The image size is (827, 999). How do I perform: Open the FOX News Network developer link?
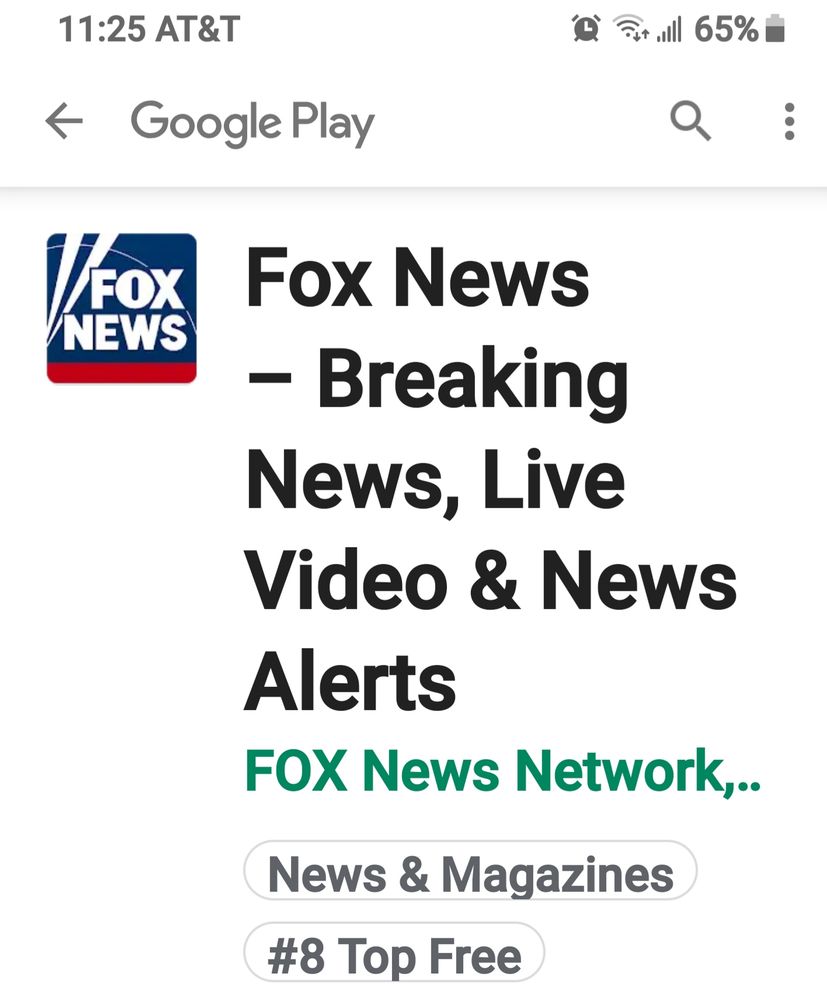pyautogui.click(x=503, y=770)
